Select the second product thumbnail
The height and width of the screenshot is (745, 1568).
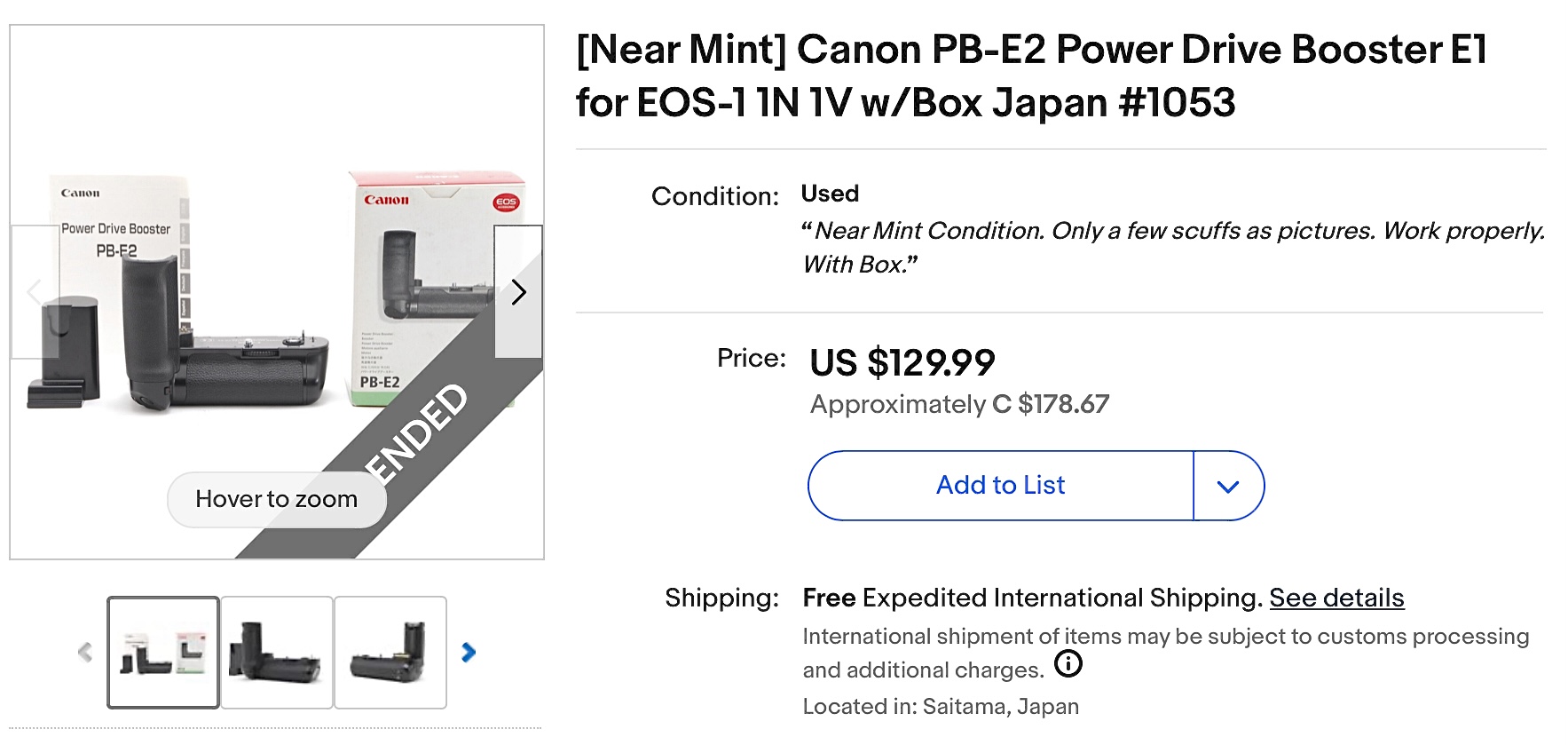tap(278, 653)
